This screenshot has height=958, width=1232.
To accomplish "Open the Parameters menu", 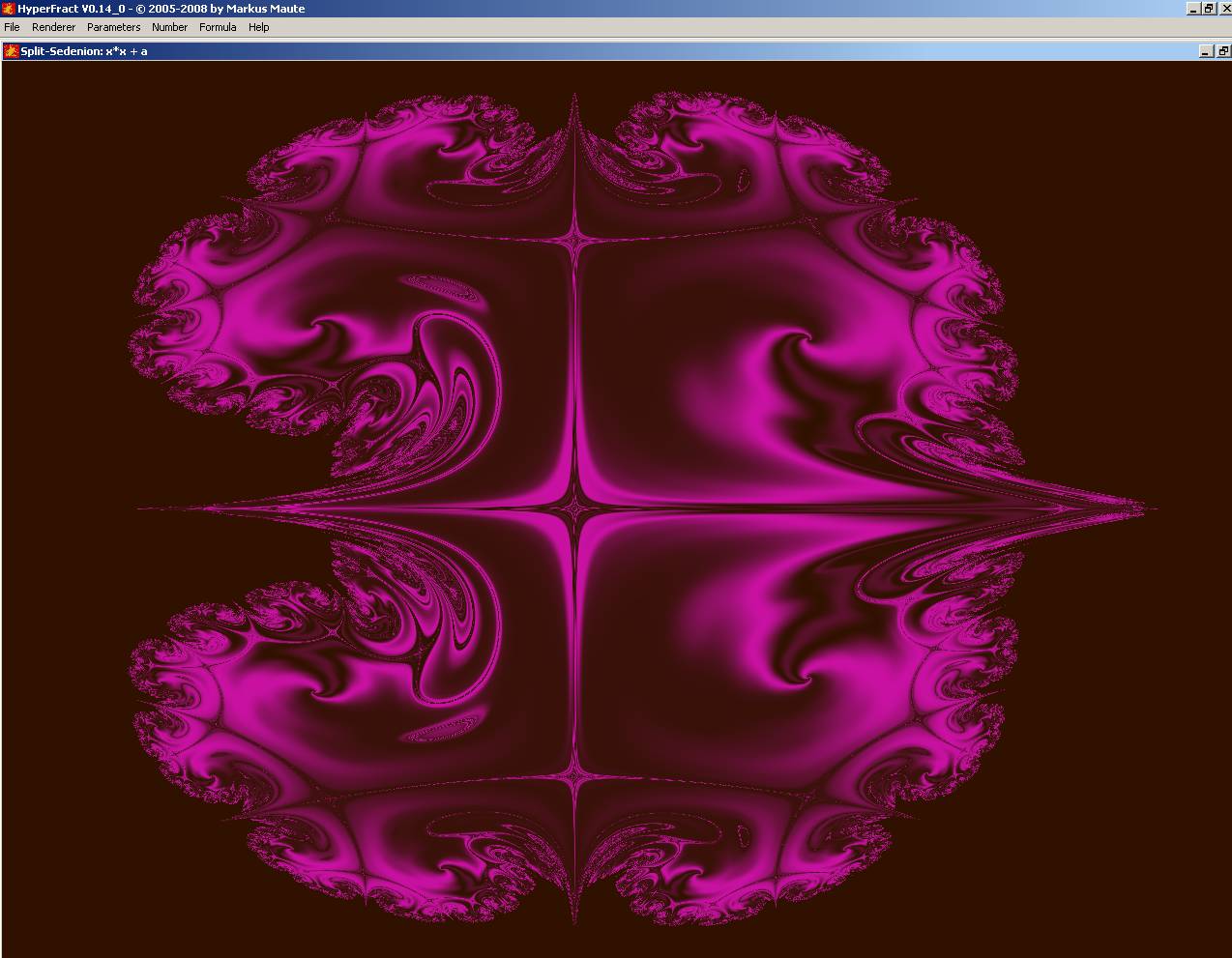I will (113, 27).
